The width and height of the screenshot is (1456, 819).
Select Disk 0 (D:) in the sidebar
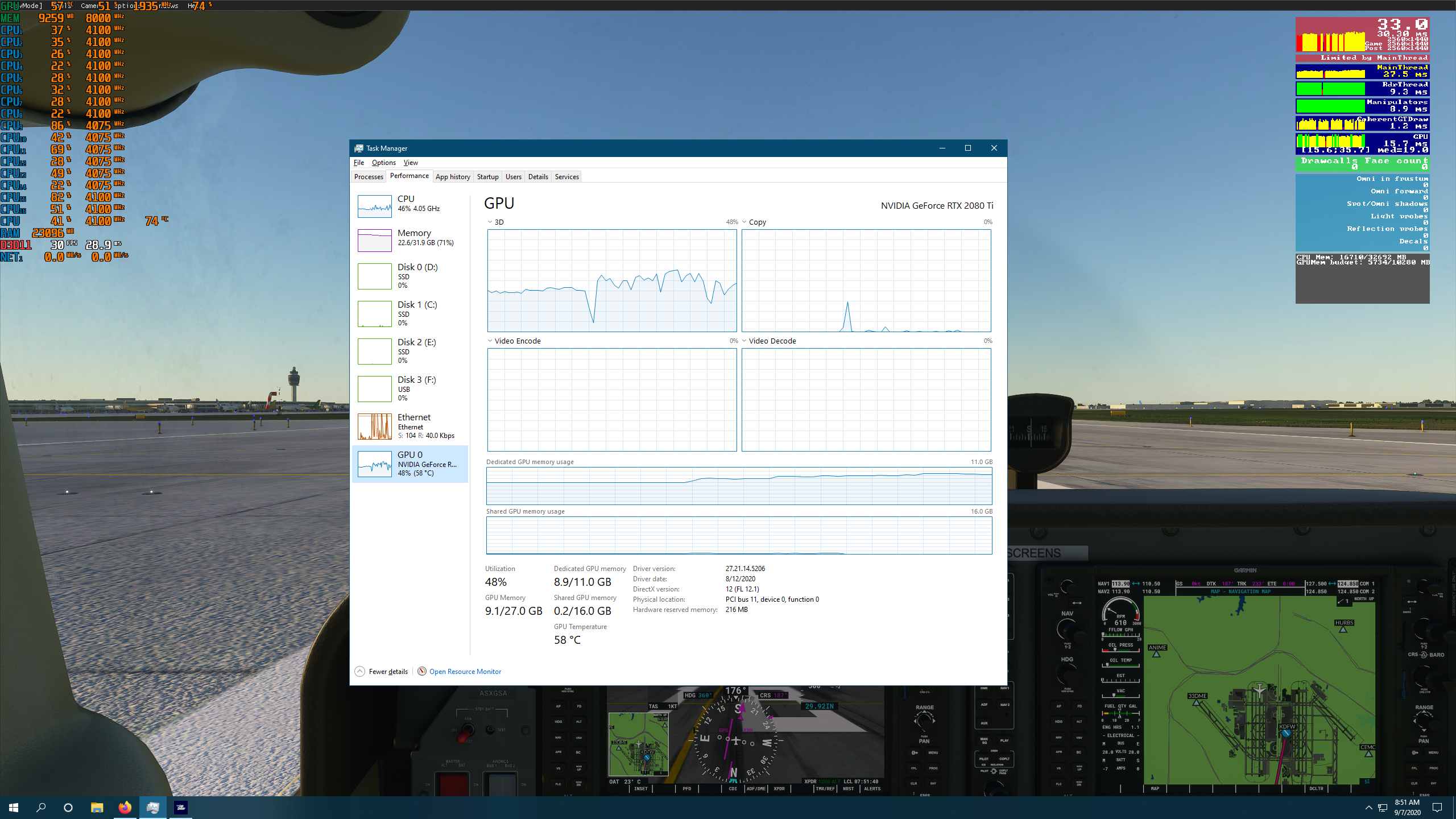pyautogui.click(x=410, y=276)
